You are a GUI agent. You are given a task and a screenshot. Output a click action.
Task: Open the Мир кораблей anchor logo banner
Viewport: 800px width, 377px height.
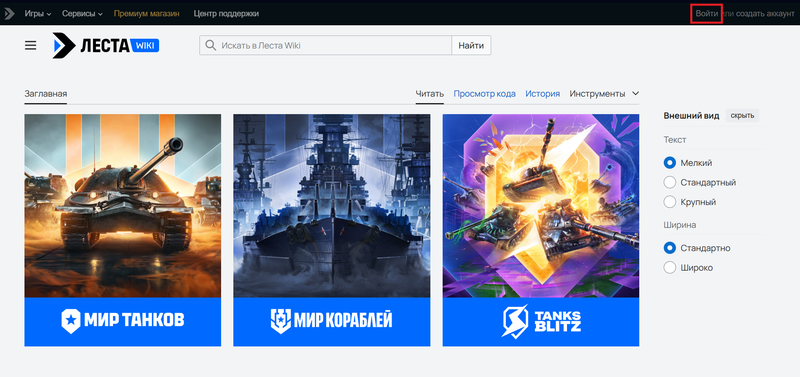(332, 322)
